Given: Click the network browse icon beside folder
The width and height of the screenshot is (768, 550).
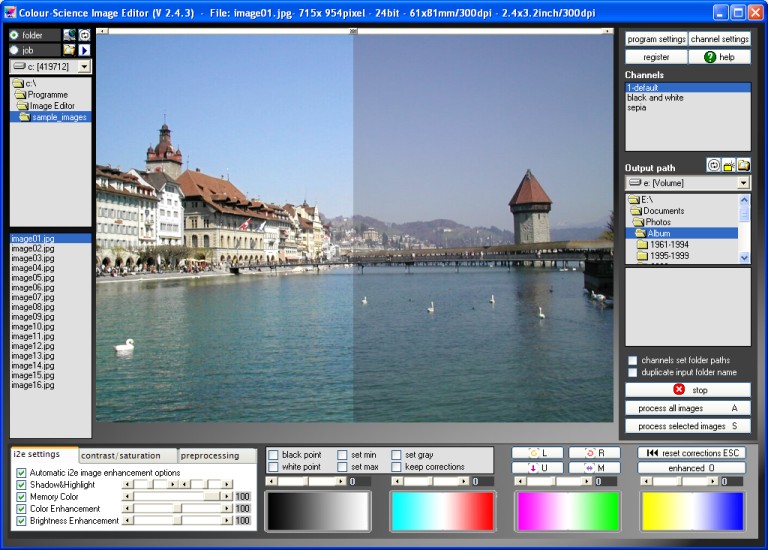Looking at the screenshot, I should pyautogui.click(x=69, y=35).
